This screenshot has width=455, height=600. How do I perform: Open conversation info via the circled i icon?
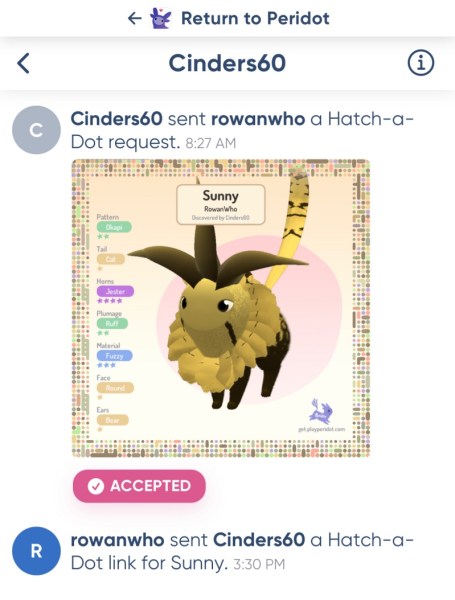(x=421, y=63)
